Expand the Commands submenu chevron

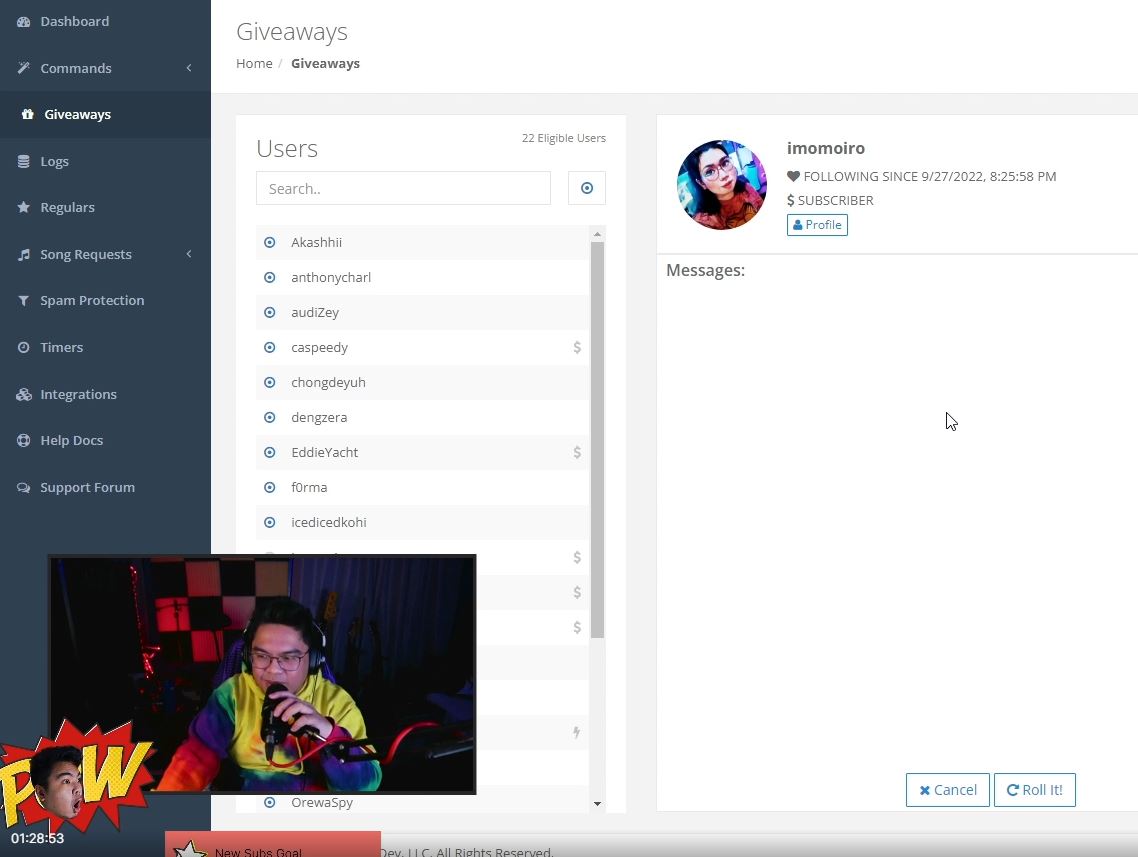[189, 68]
